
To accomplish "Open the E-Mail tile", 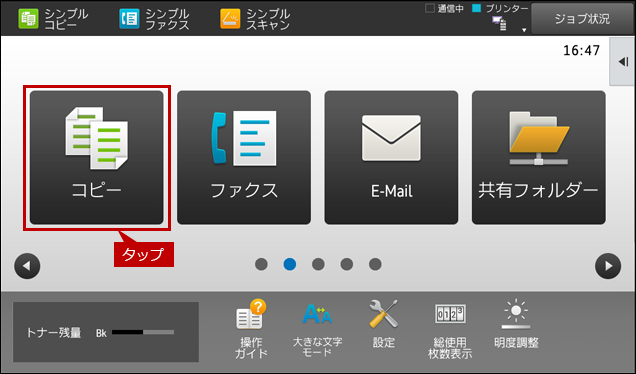I will coord(391,157).
